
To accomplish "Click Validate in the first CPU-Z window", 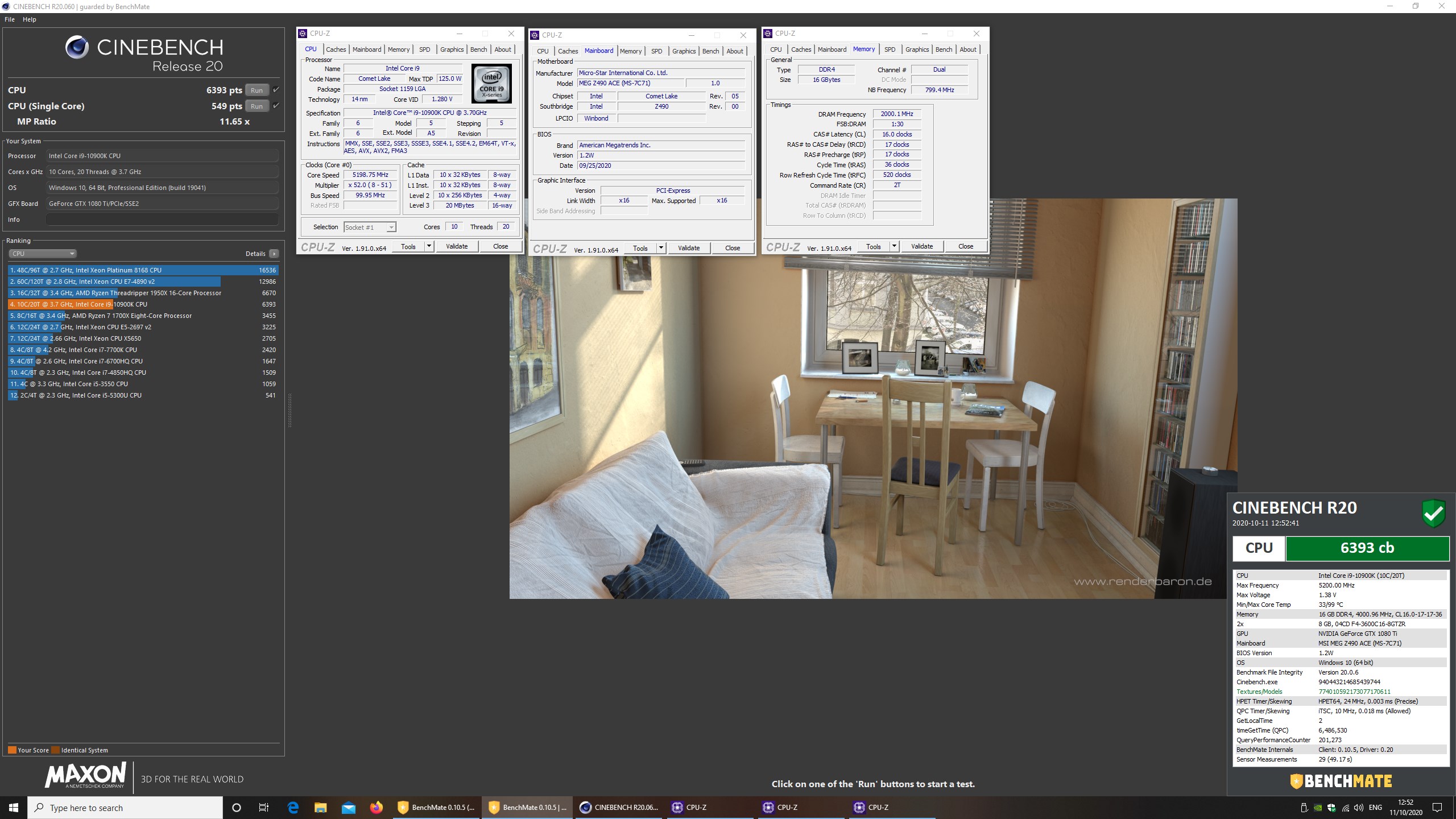I will [x=457, y=246].
